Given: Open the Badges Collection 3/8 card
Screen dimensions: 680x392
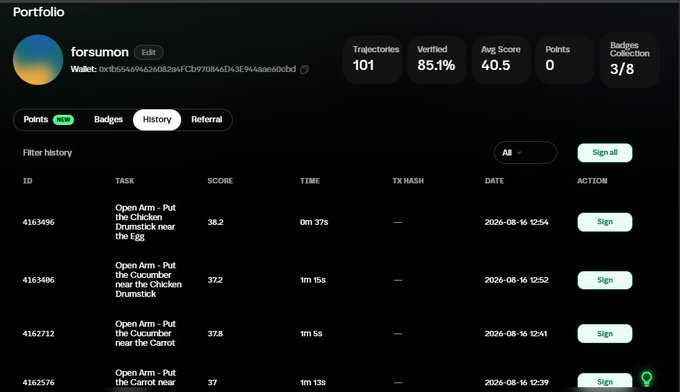Looking at the screenshot, I should [x=630, y=60].
